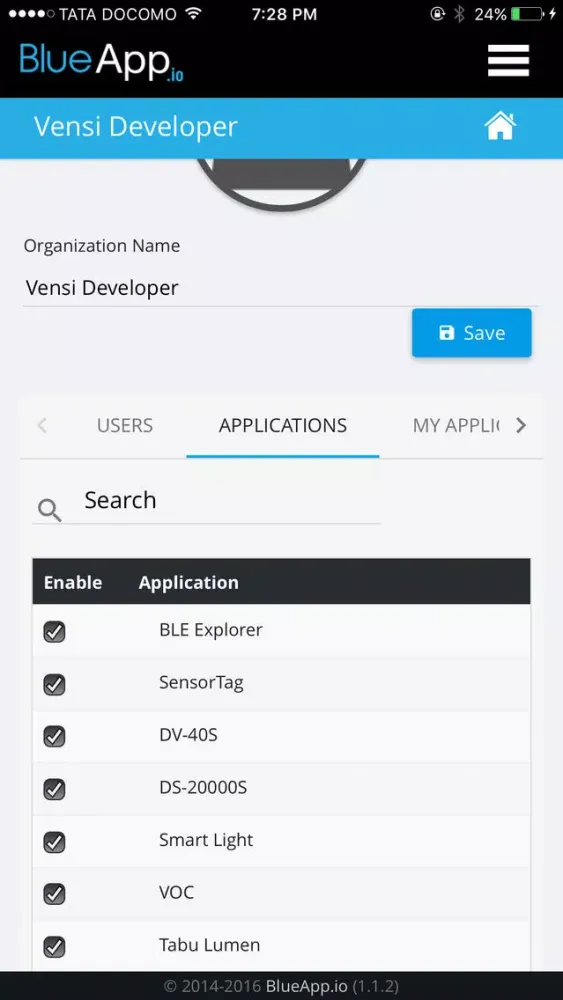Viewport: 563px width, 1000px height.
Task: Click the Enable column header
Action: tap(73, 582)
